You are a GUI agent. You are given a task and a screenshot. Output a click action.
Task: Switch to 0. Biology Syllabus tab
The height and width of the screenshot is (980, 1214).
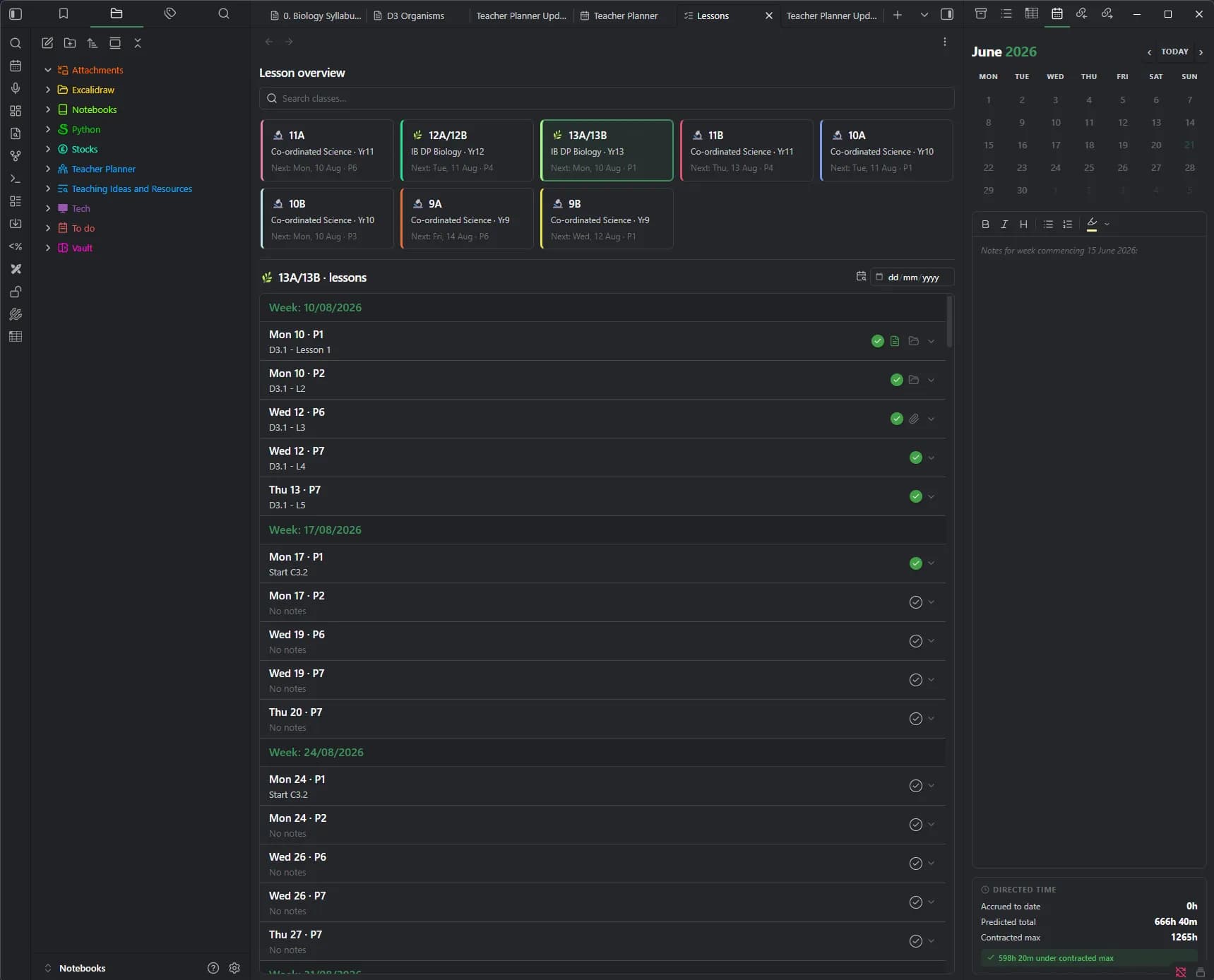[x=316, y=16]
